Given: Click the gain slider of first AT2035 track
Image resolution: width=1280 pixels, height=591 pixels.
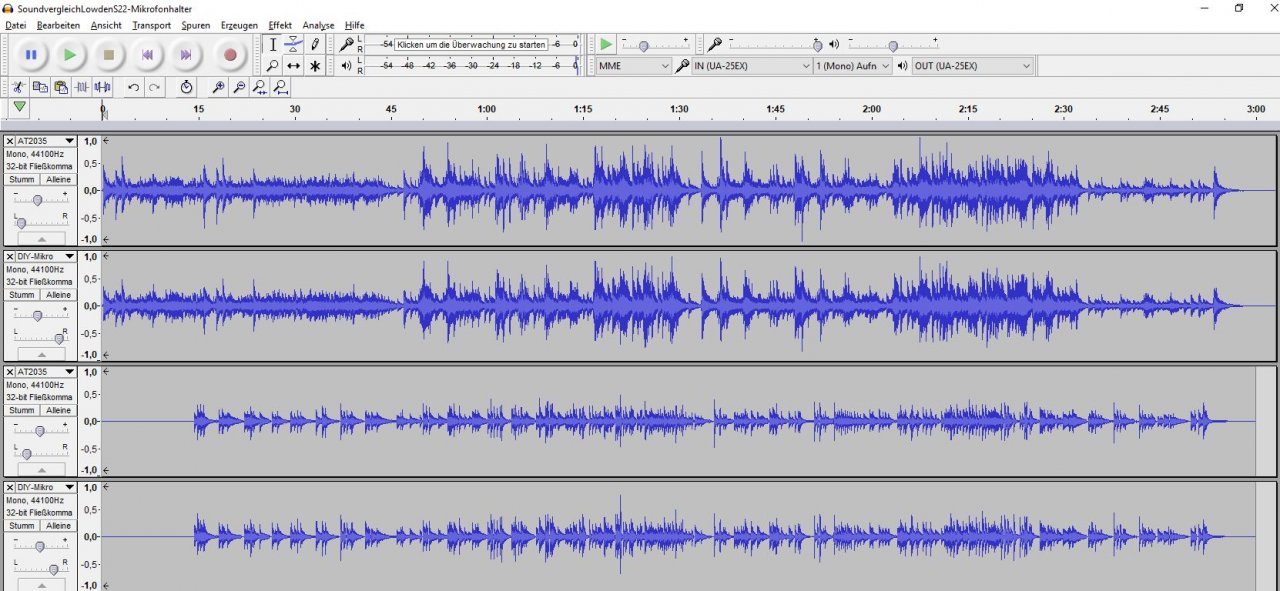Looking at the screenshot, I should pyautogui.click(x=38, y=200).
